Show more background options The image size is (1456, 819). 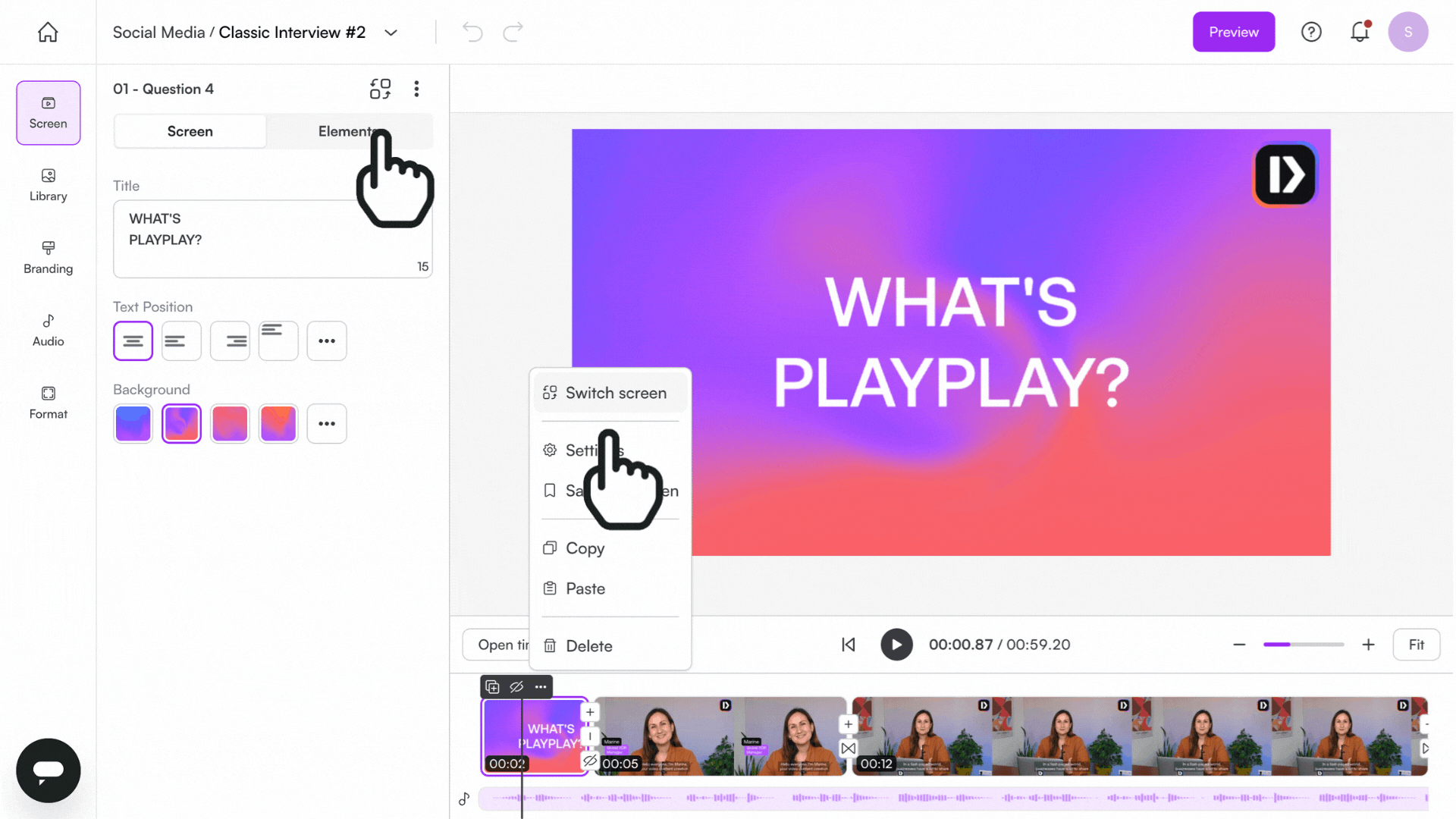pyautogui.click(x=327, y=424)
